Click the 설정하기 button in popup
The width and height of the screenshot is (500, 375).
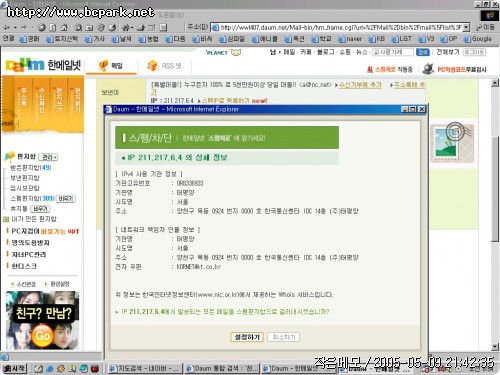click(247, 337)
